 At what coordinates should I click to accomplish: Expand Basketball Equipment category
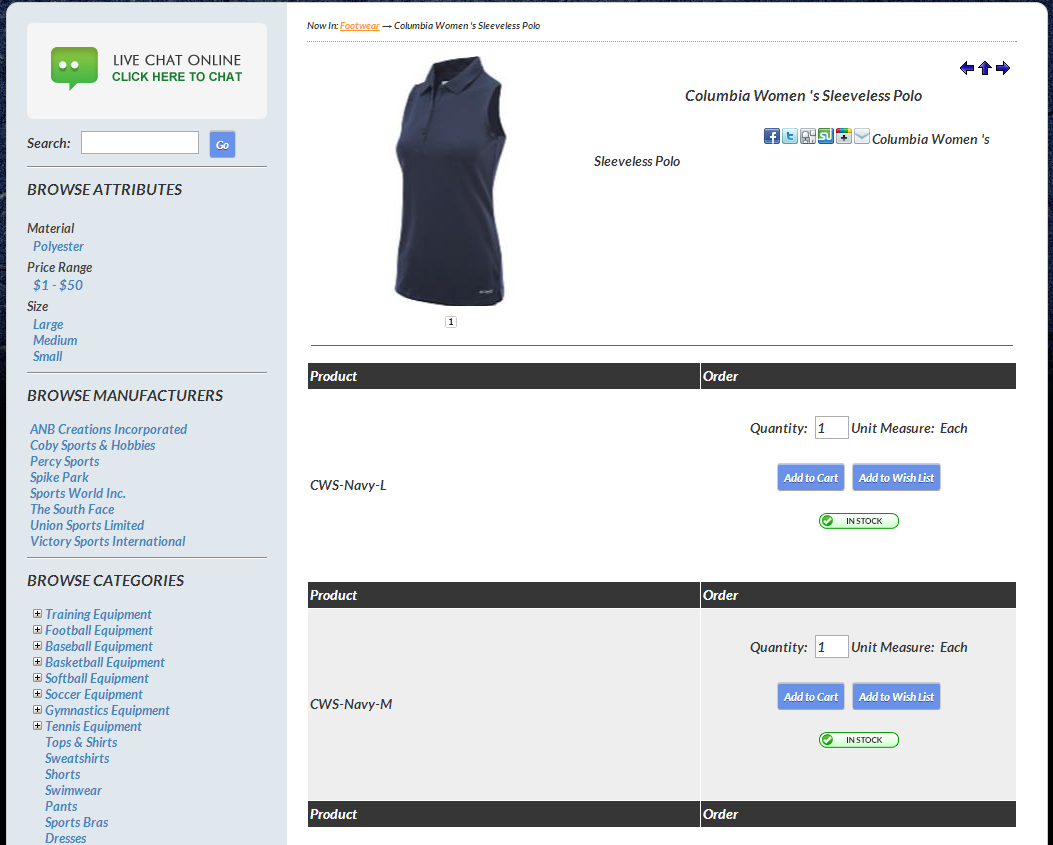click(x=38, y=662)
